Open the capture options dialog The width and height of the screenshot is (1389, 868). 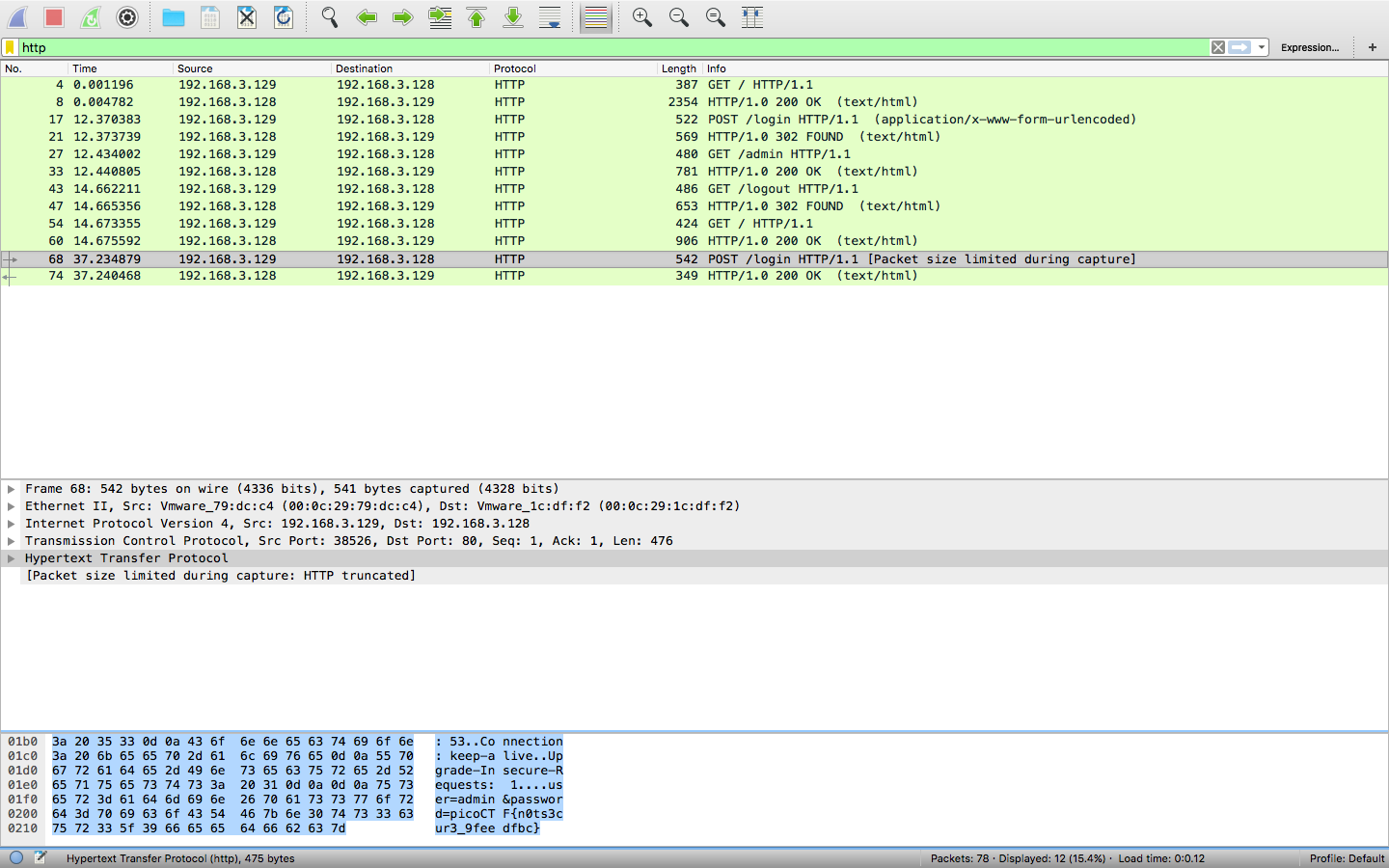coord(127,17)
